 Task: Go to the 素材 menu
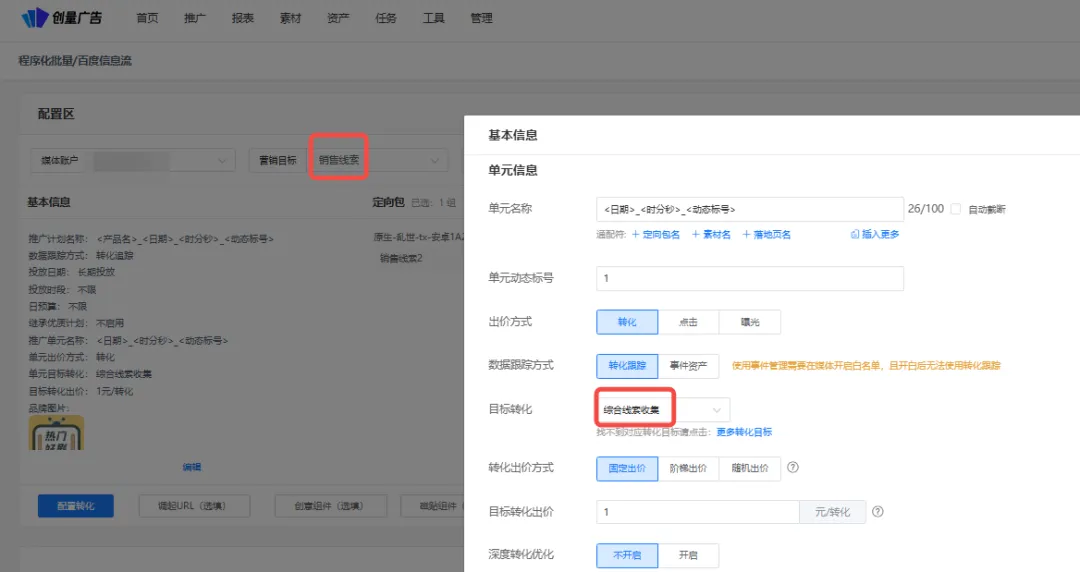tap(290, 19)
